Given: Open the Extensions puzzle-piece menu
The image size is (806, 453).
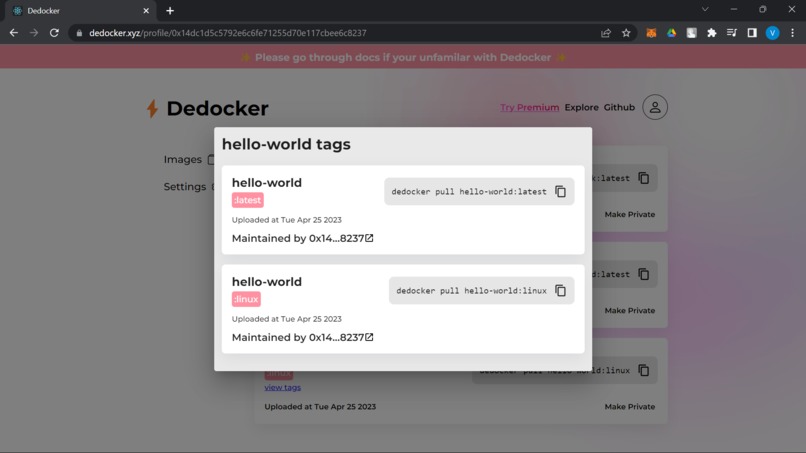Looking at the screenshot, I should coord(711,33).
